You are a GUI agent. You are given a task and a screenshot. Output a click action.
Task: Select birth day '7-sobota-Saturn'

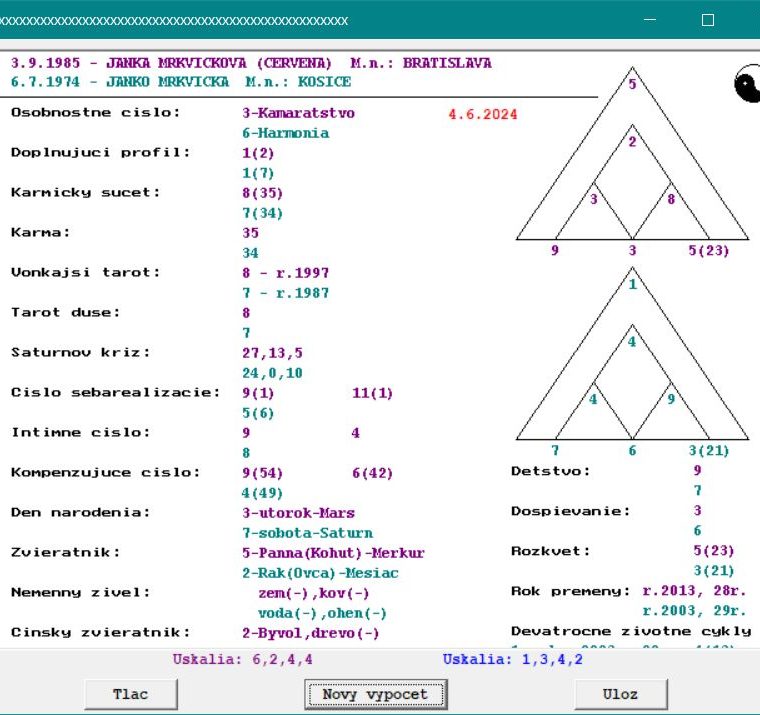click(x=308, y=533)
